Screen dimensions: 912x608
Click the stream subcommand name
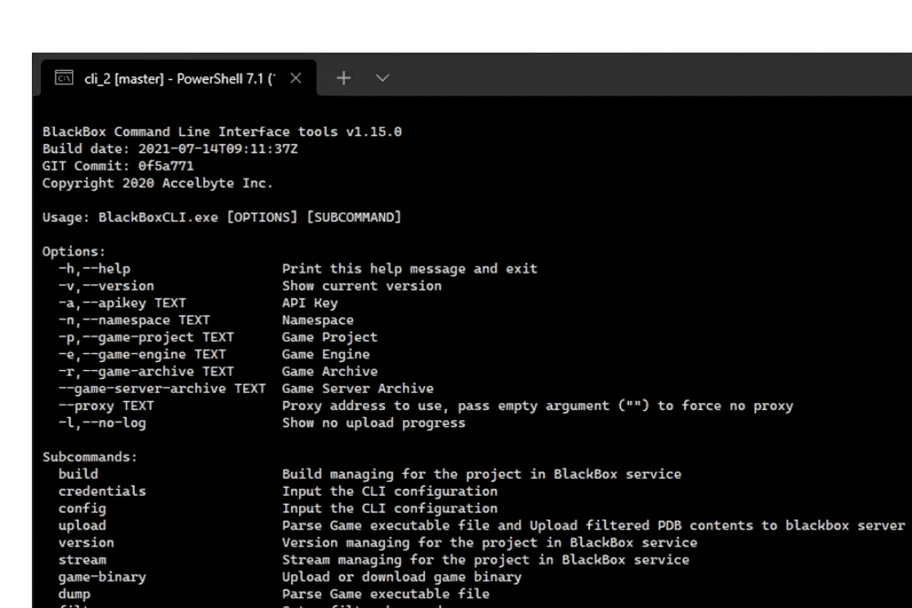point(82,560)
